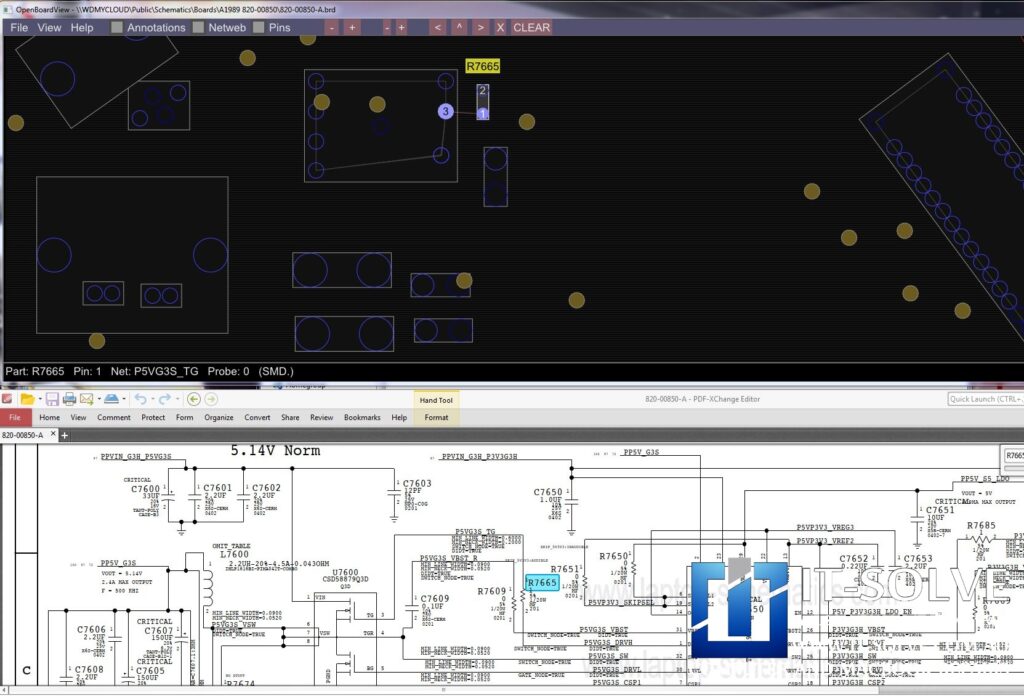Viewport: 1024px width, 696px height.
Task: Open the OpenBoardView View menu
Action: tap(49, 27)
